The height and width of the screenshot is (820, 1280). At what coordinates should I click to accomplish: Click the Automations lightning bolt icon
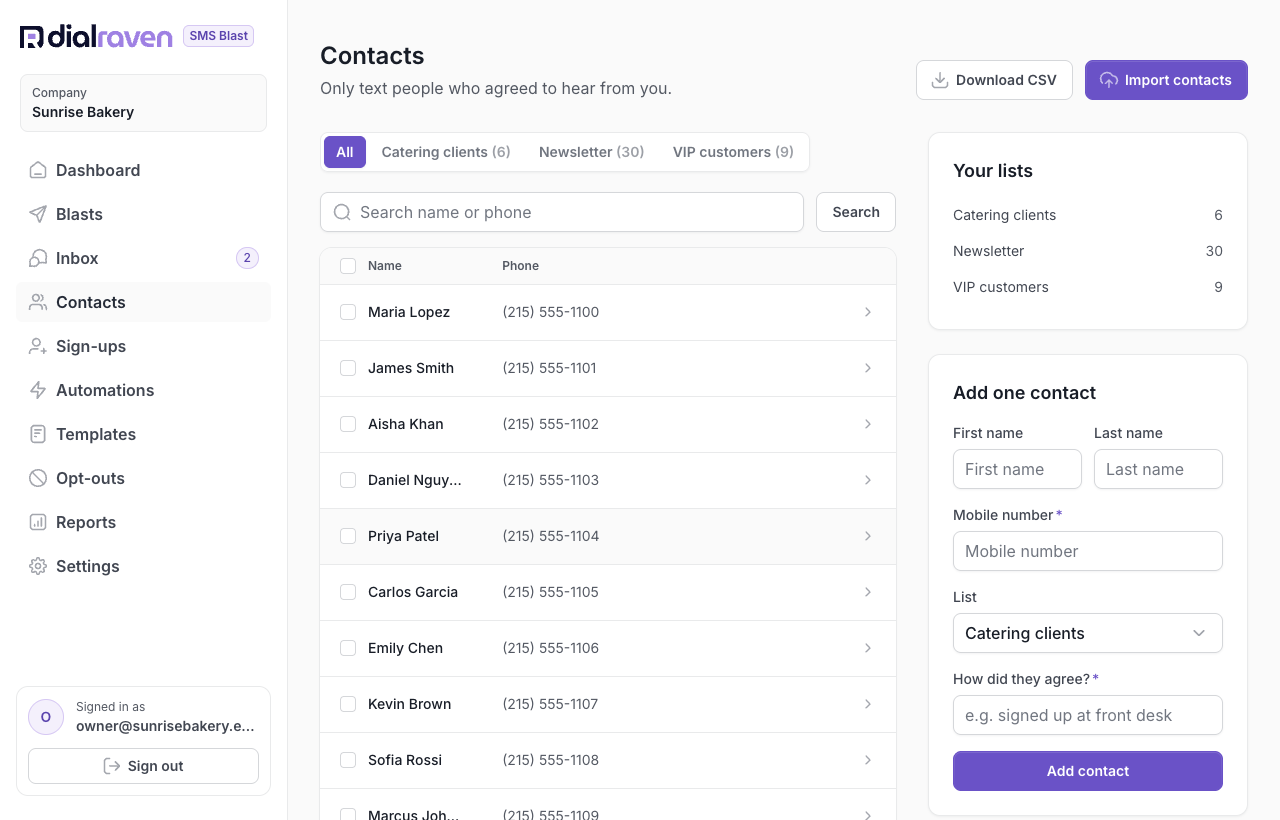[38, 390]
